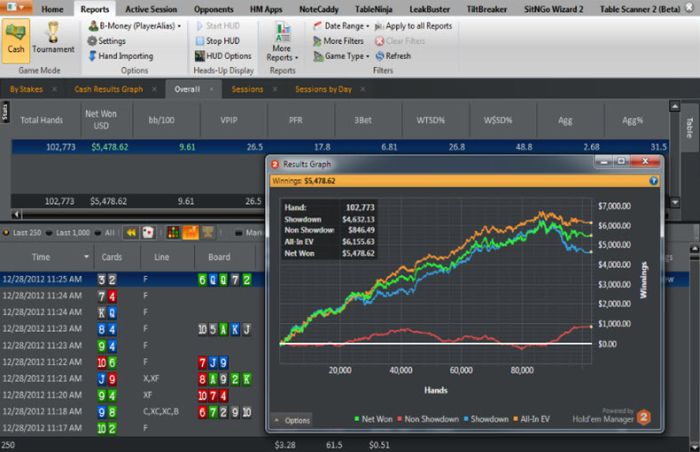Open Settings in the Options group

click(107, 41)
